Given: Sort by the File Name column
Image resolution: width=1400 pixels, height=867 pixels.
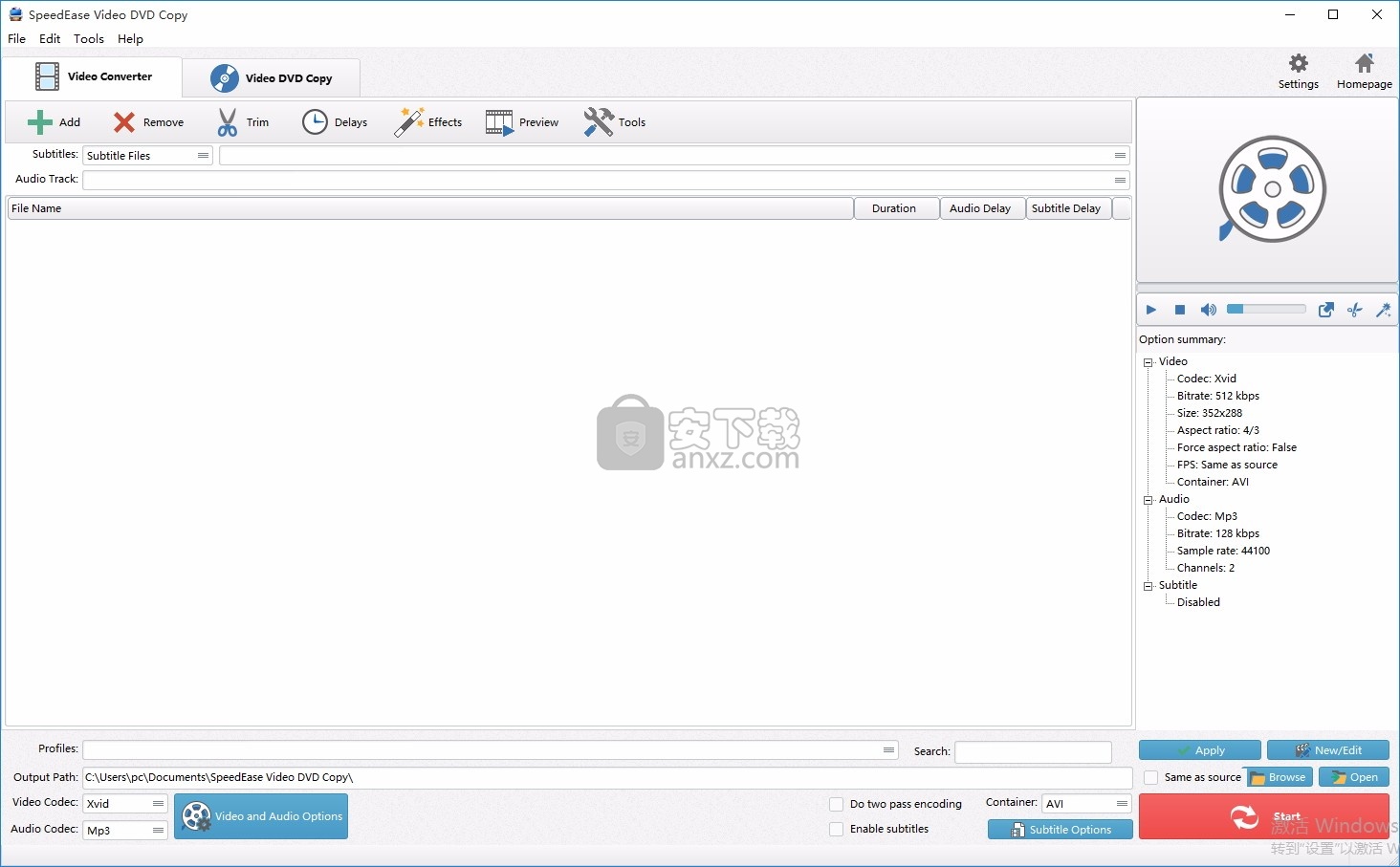Looking at the screenshot, I should coord(430,208).
